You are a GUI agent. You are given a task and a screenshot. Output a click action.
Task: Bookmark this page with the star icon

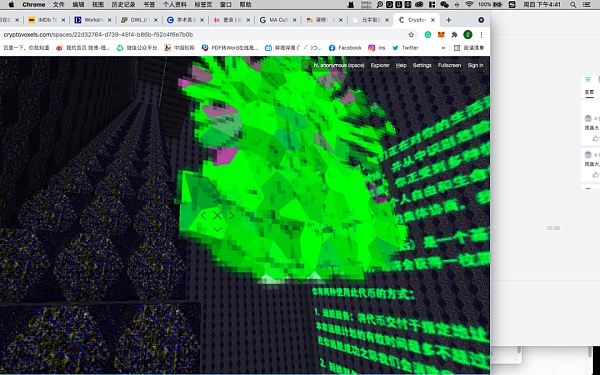coord(411,35)
